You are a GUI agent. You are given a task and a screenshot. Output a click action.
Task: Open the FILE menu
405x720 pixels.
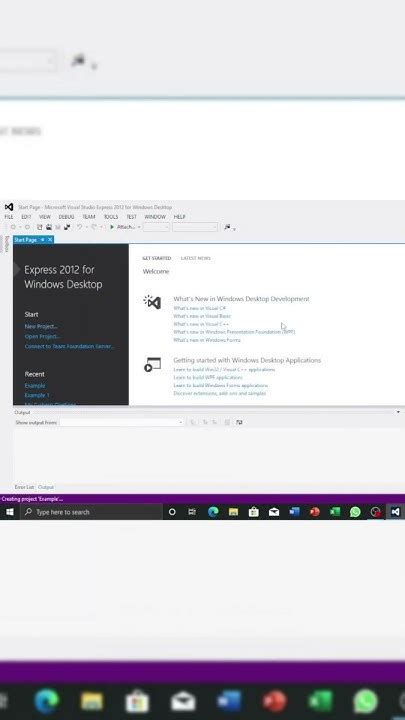pyautogui.click(x=9, y=217)
